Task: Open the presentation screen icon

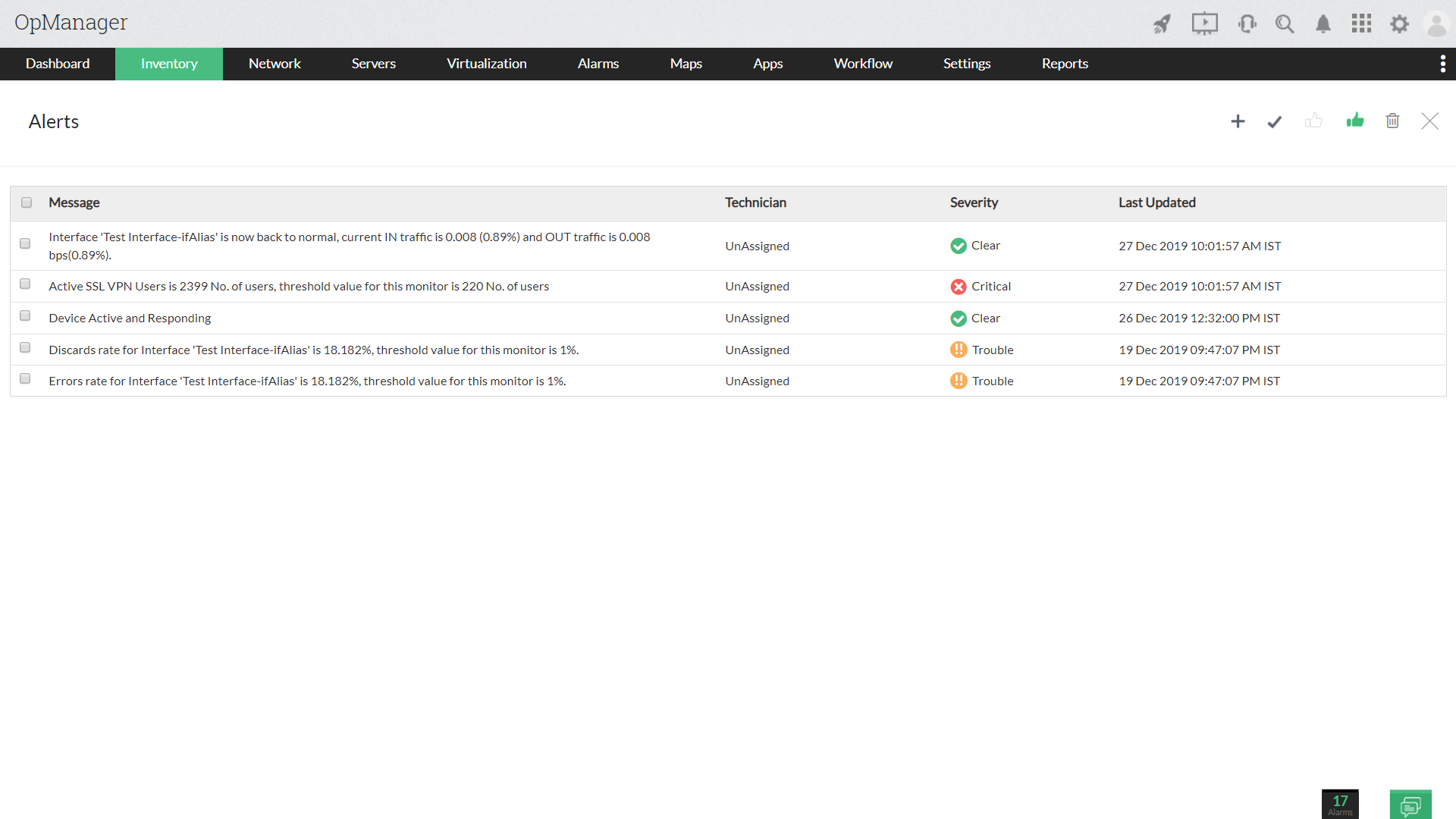Action: pyautogui.click(x=1204, y=24)
